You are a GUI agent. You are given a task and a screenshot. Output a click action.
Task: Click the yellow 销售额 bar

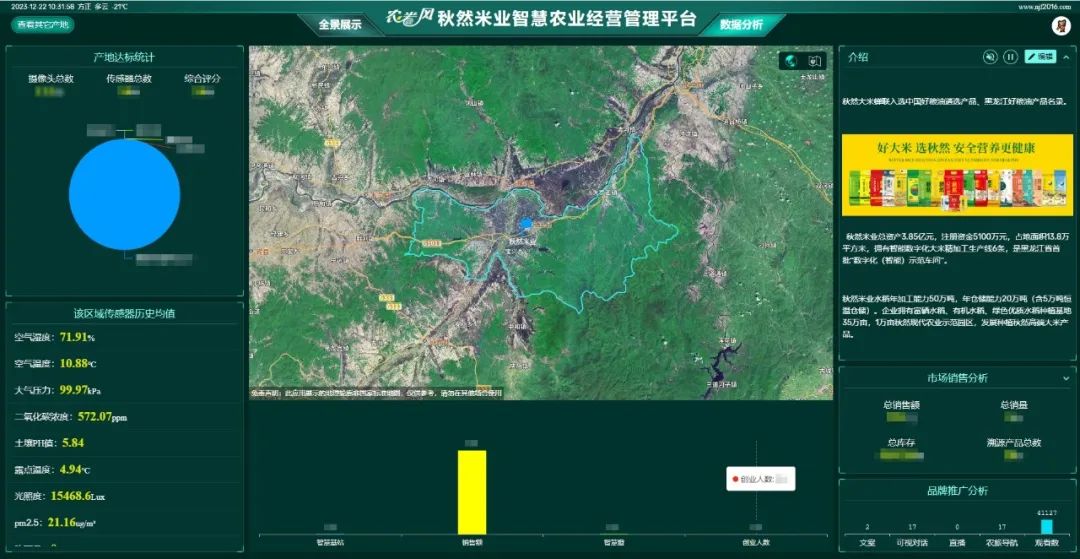tap(471, 491)
